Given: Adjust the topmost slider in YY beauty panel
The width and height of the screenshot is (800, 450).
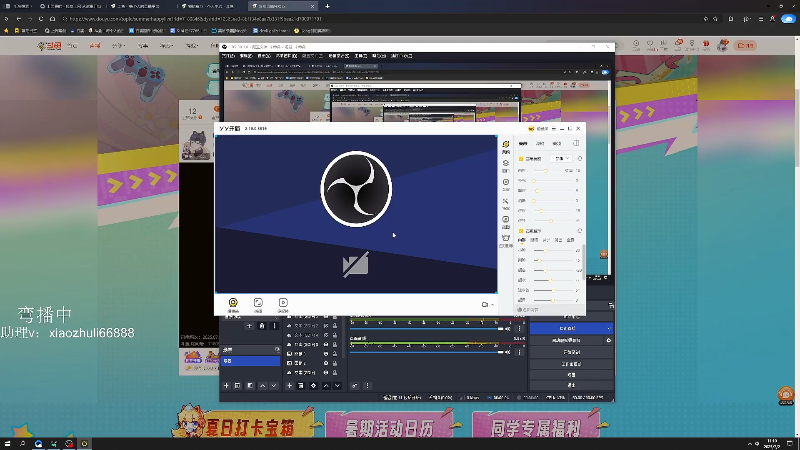Looking at the screenshot, I should point(550,171).
